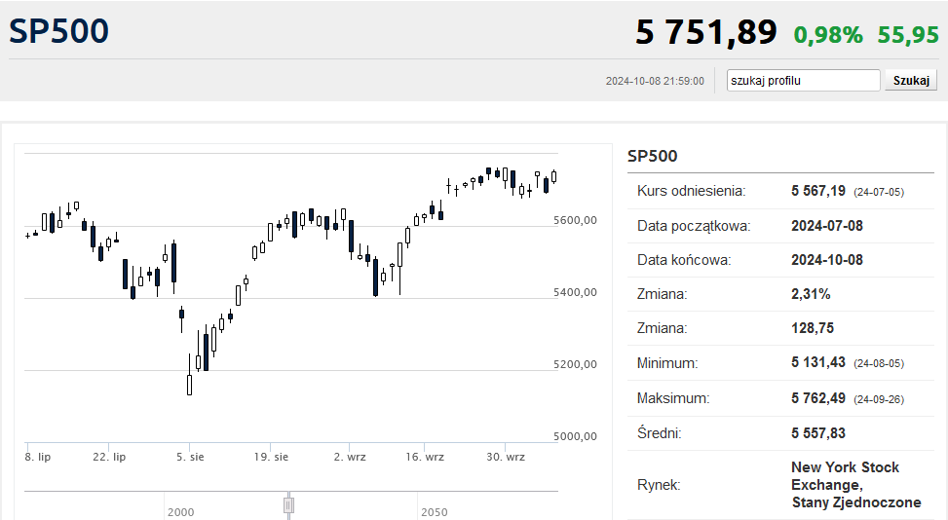Click the last candlestick on the chart

click(554, 177)
